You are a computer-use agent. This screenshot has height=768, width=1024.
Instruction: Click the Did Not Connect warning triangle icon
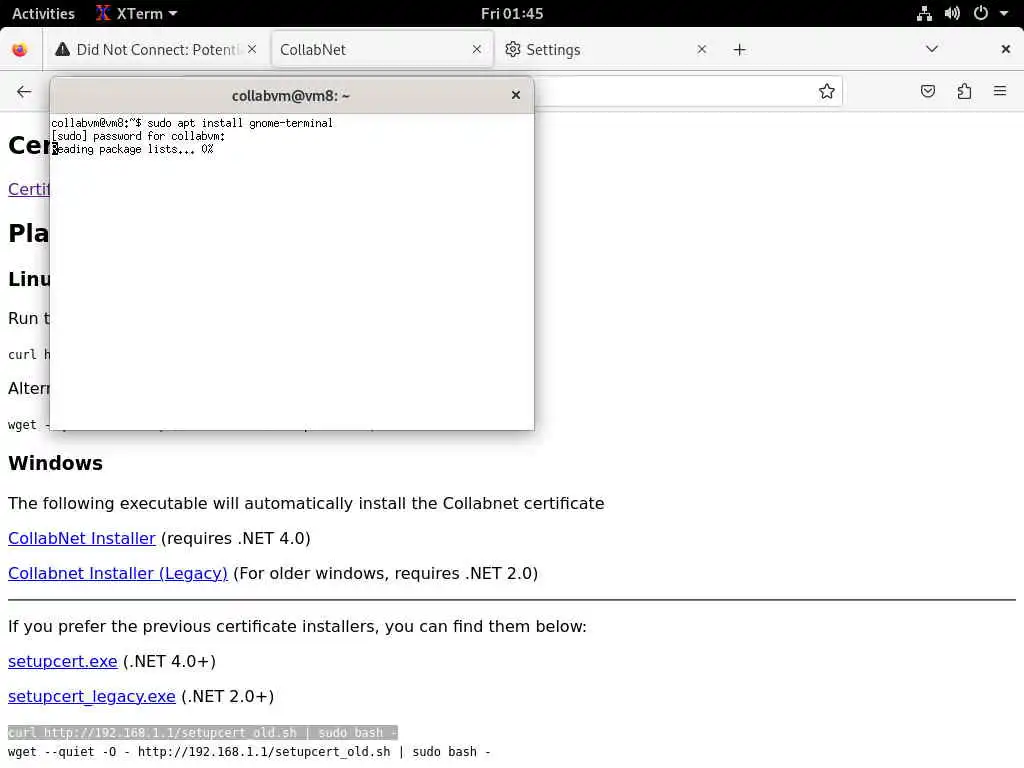(x=62, y=49)
